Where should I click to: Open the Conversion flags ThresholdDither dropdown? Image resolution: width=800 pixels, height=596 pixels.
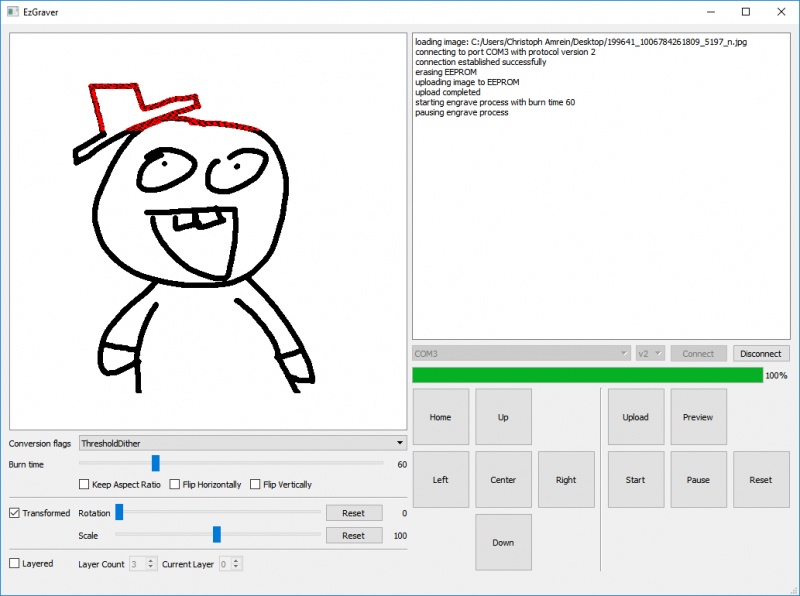pyautogui.click(x=243, y=443)
